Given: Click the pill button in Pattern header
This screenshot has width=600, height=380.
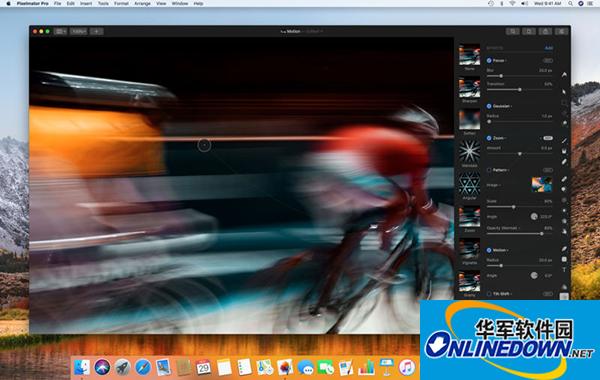Looking at the screenshot, I should coord(548,170).
